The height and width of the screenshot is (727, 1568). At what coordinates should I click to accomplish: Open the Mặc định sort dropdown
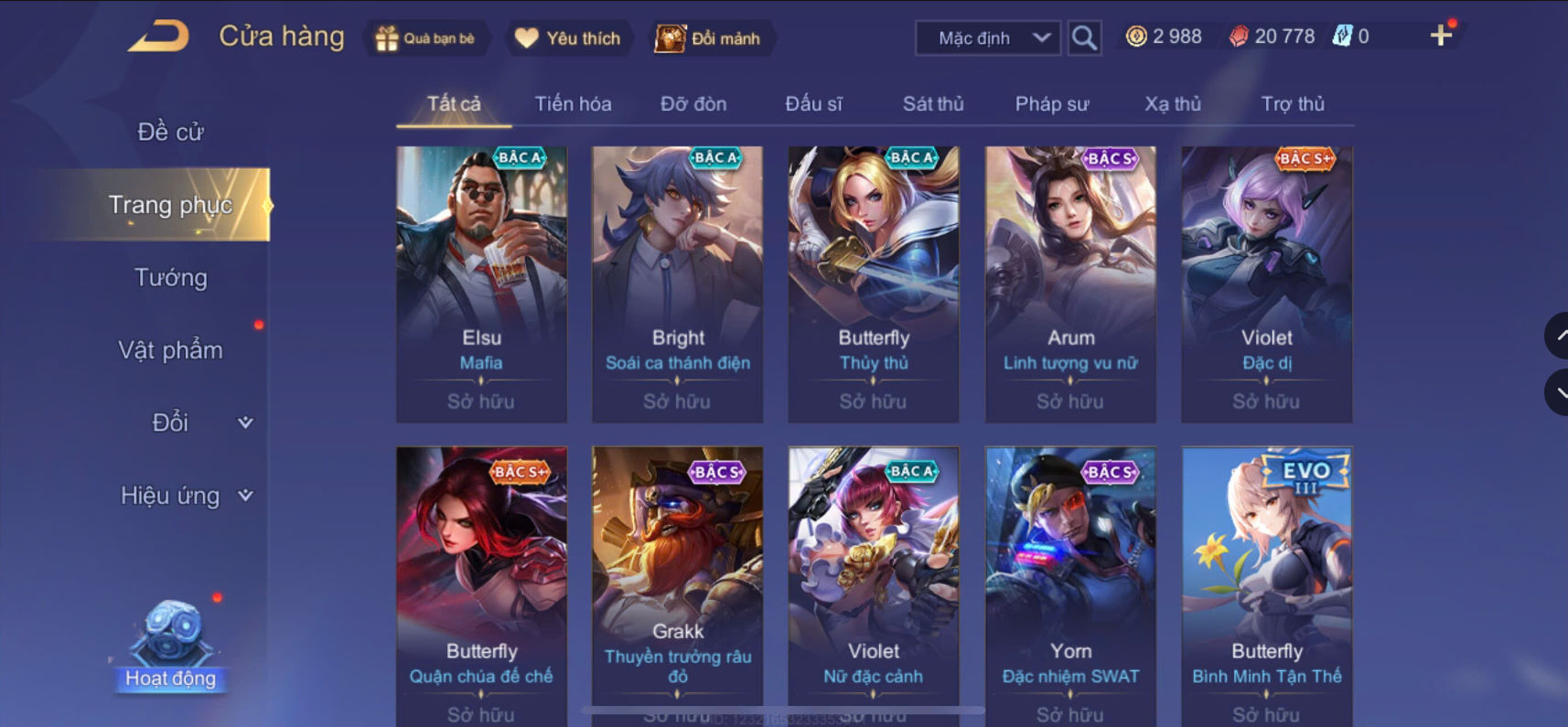988,37
